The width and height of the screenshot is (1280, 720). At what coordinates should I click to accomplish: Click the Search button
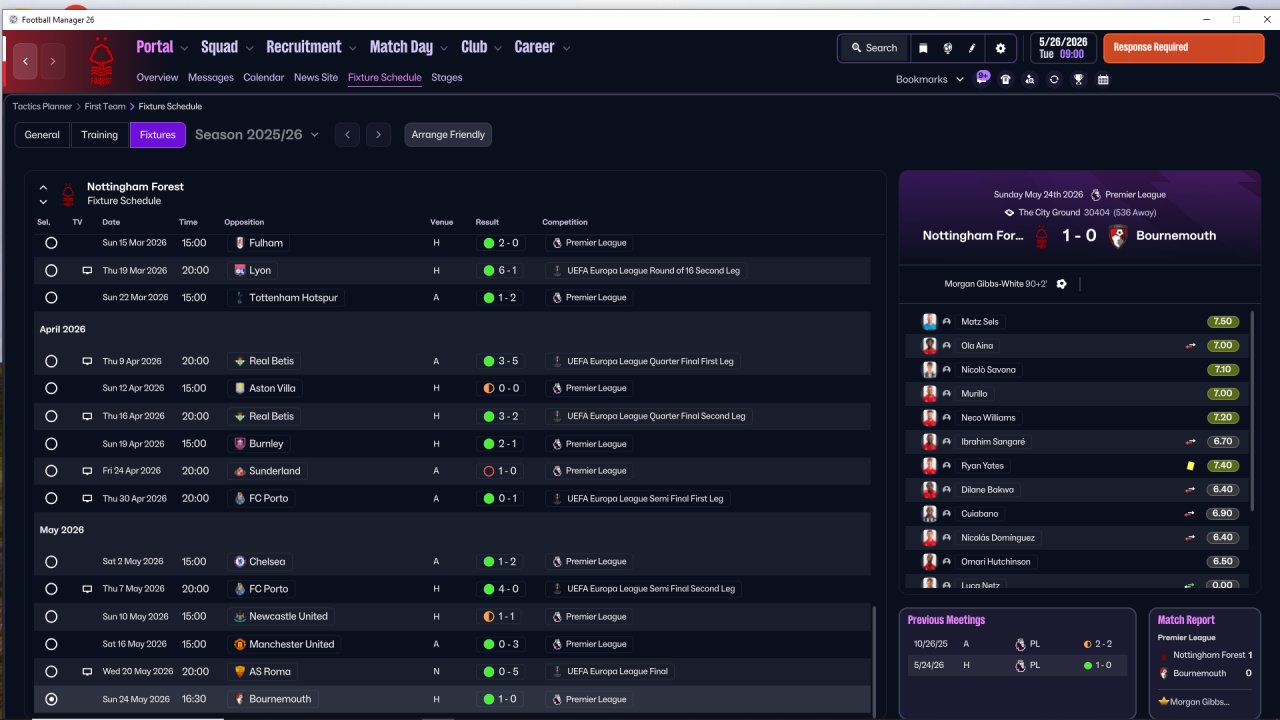click(874, 48)
